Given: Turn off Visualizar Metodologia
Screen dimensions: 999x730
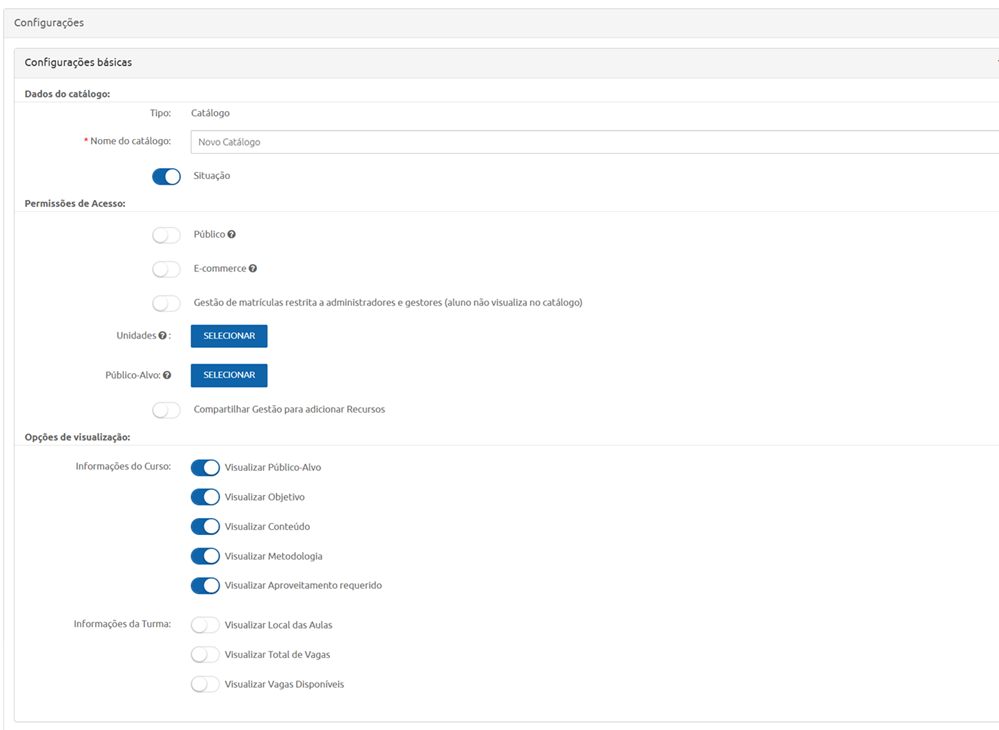Looking at the screenshot, I should point(205,556).
